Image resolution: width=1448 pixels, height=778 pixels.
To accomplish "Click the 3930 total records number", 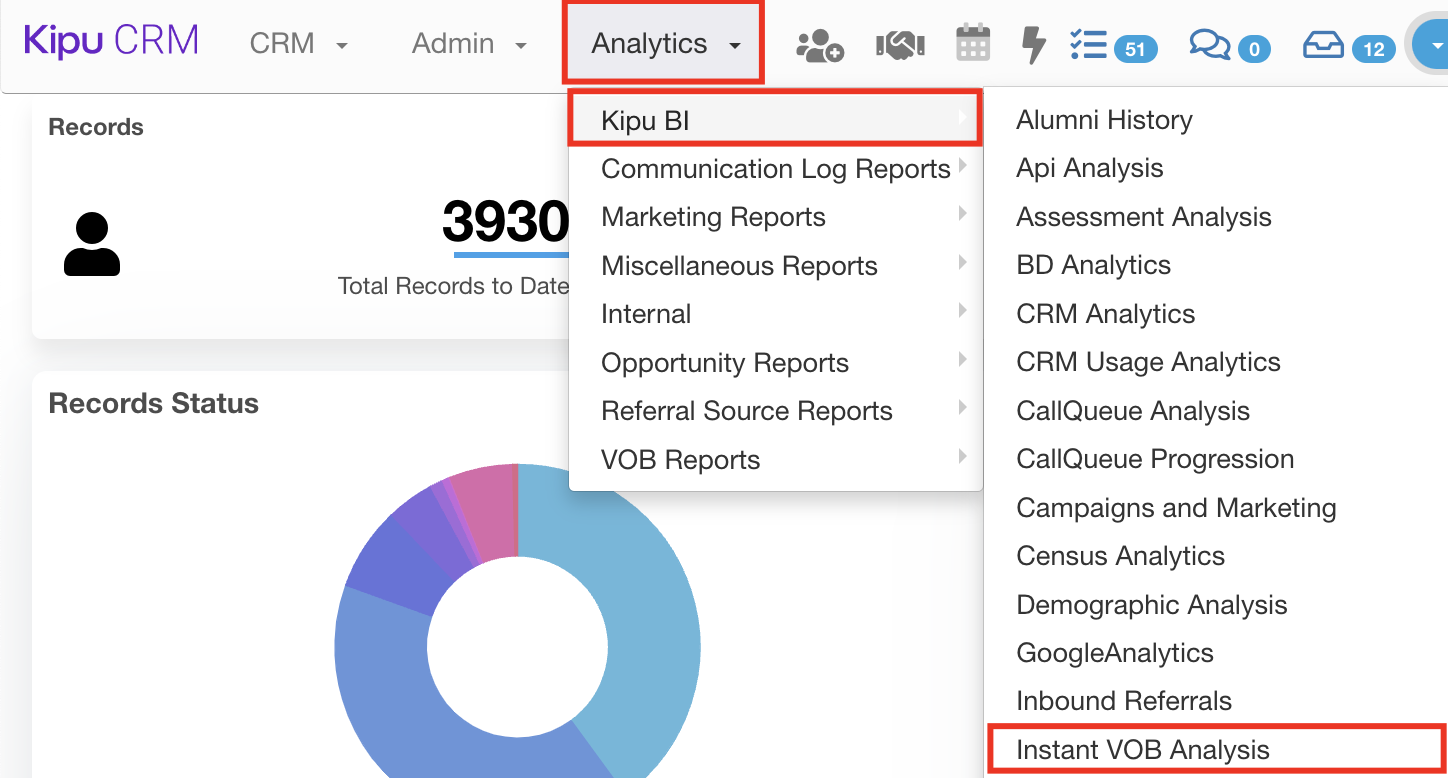I will pyautogui.click(x=505, y=221).
